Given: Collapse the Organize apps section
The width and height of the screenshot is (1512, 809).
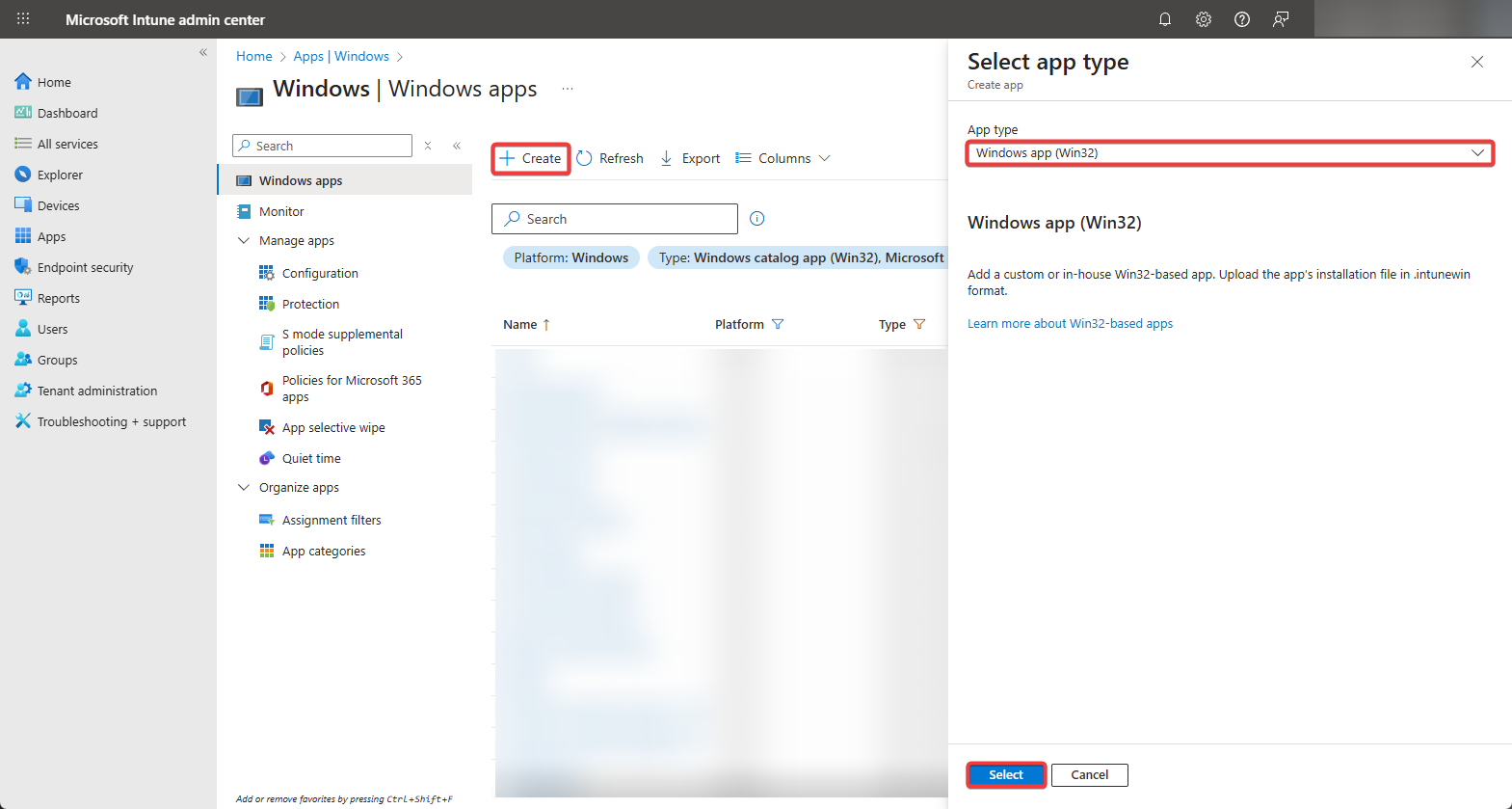Looking at the screenshot, I should (244, 488).
